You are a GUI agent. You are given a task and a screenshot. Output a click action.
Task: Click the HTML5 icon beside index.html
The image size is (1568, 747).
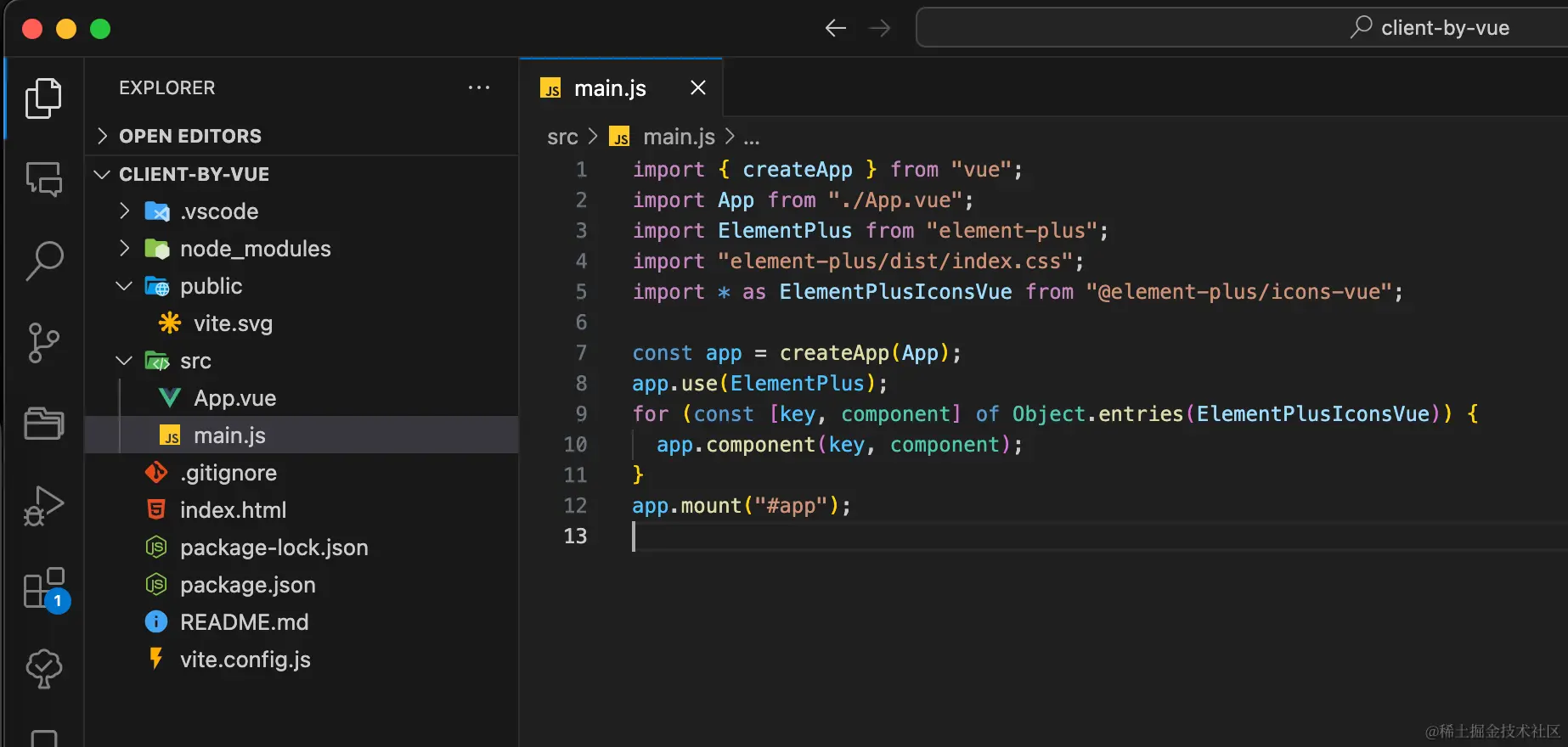tap(156, 510)
